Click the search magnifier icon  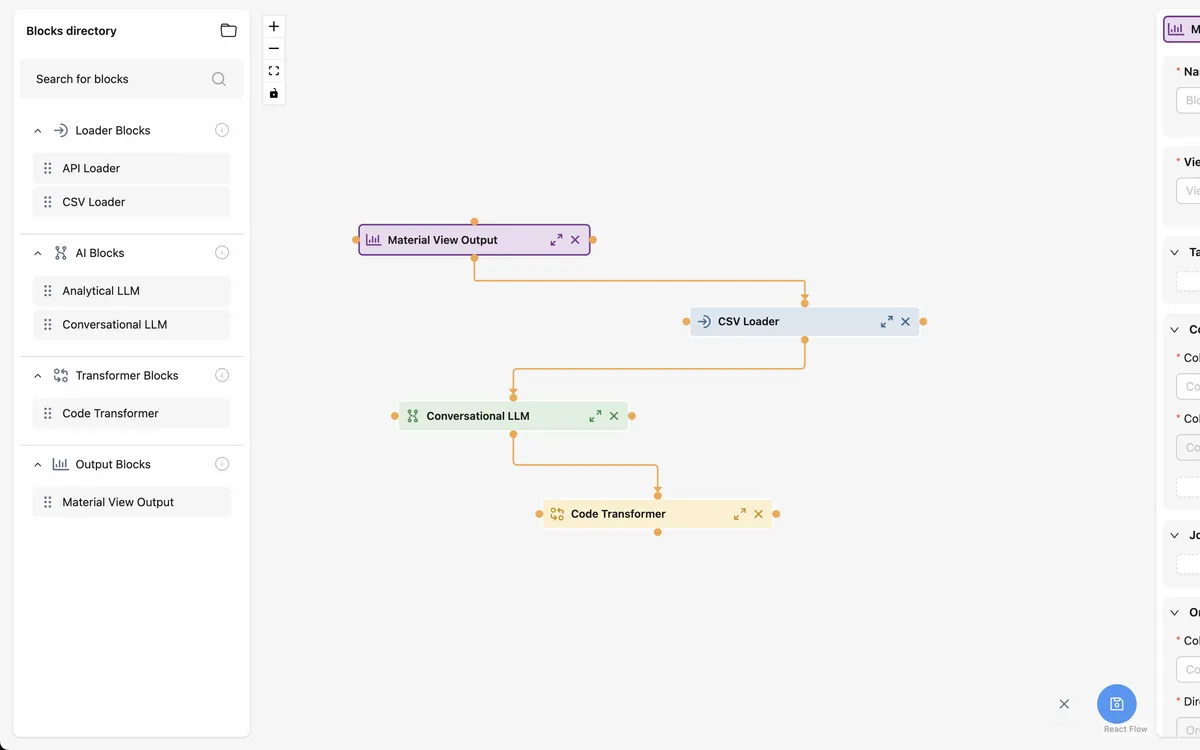point(219,79)
